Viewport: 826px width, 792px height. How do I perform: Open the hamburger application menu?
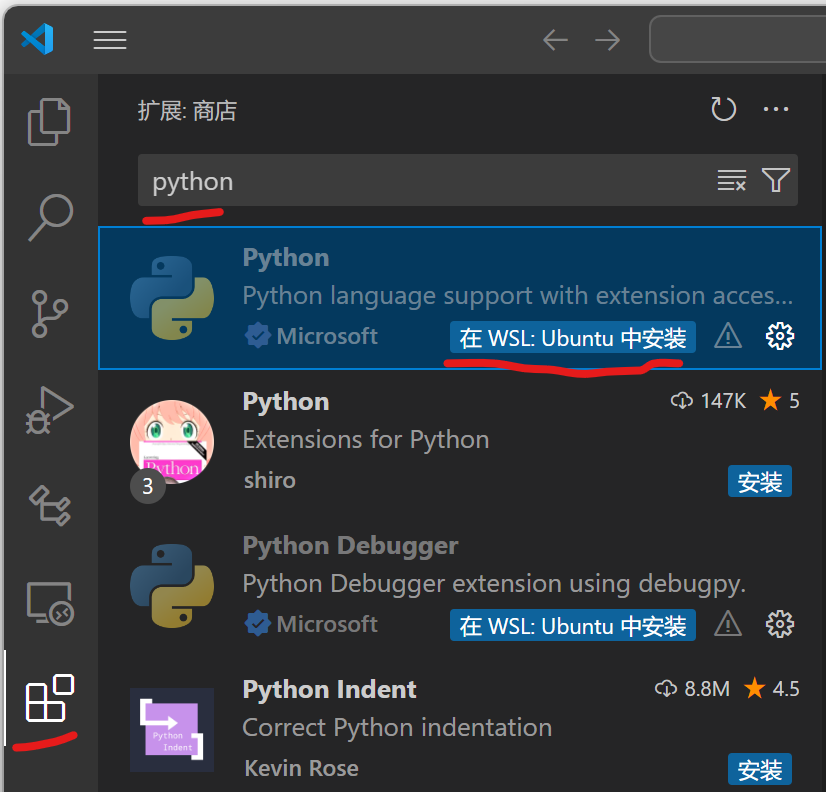(x=110, y=40)
